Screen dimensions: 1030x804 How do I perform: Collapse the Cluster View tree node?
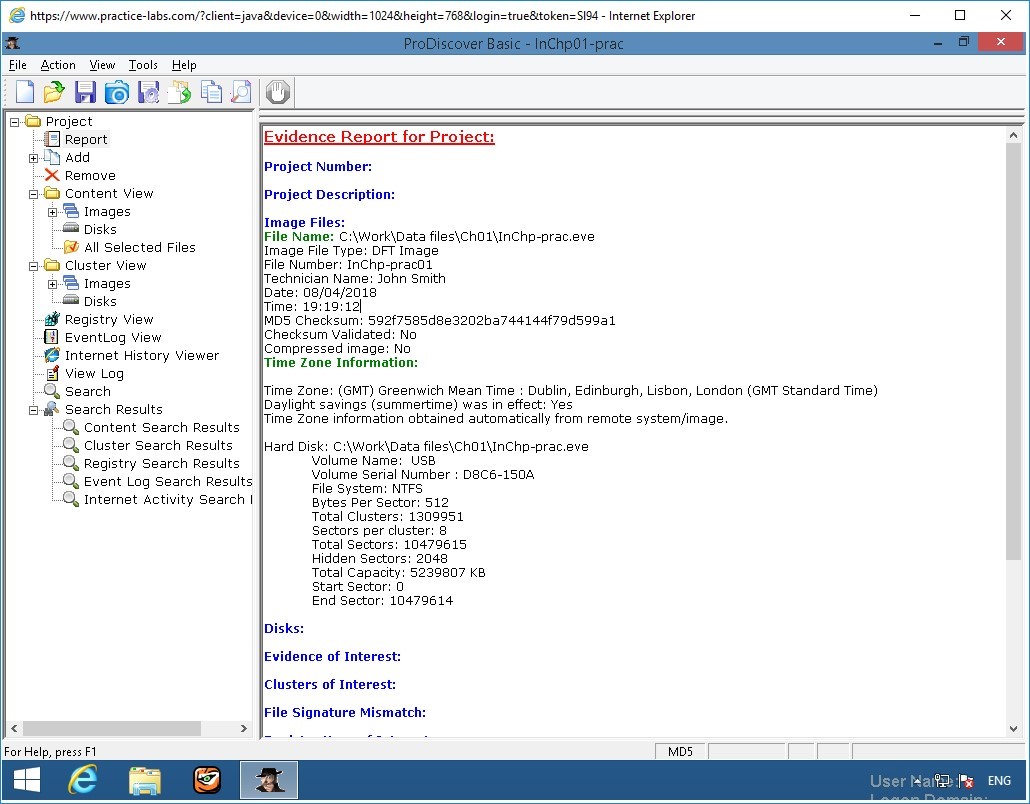34,266
